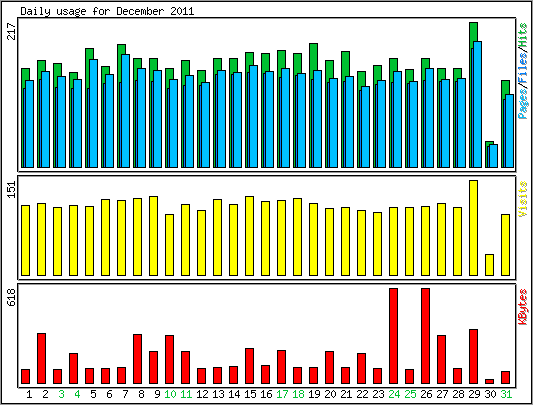Select the short yellow visits bar for day 30
Screen dimensions: 533x405
[x=489, y=265]
